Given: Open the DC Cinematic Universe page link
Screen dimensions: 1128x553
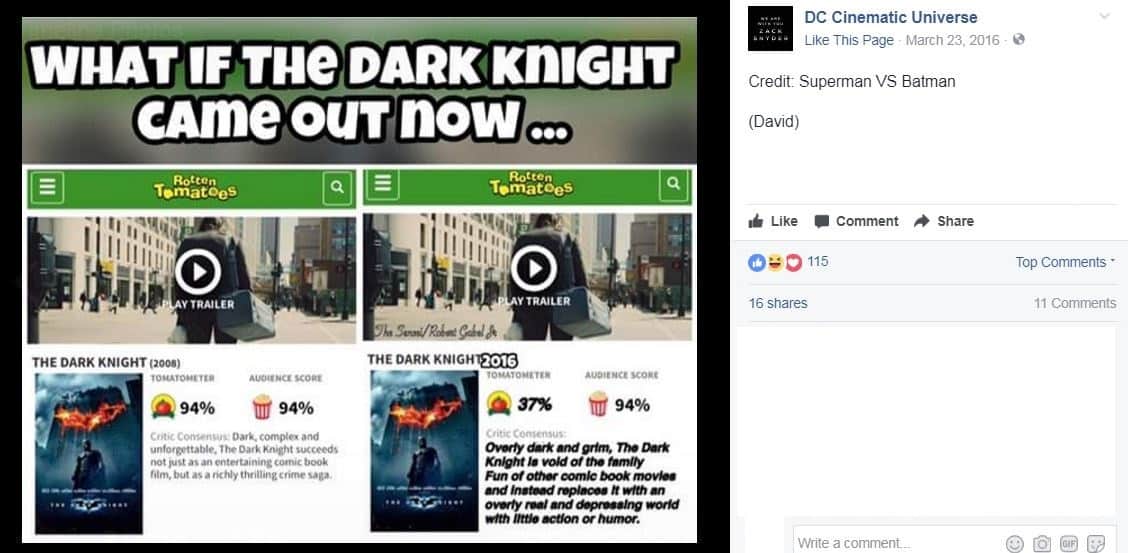Looking at the screenshot, I should (891, 17).
